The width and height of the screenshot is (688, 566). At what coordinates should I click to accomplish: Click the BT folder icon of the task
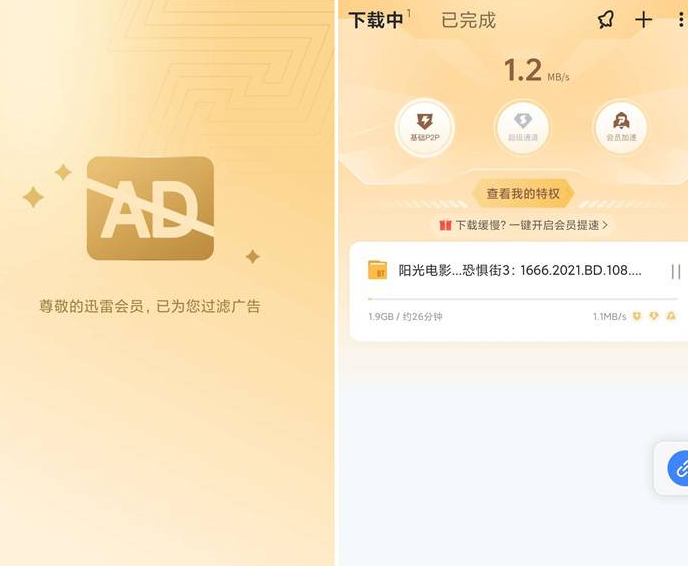click(377, 270)
